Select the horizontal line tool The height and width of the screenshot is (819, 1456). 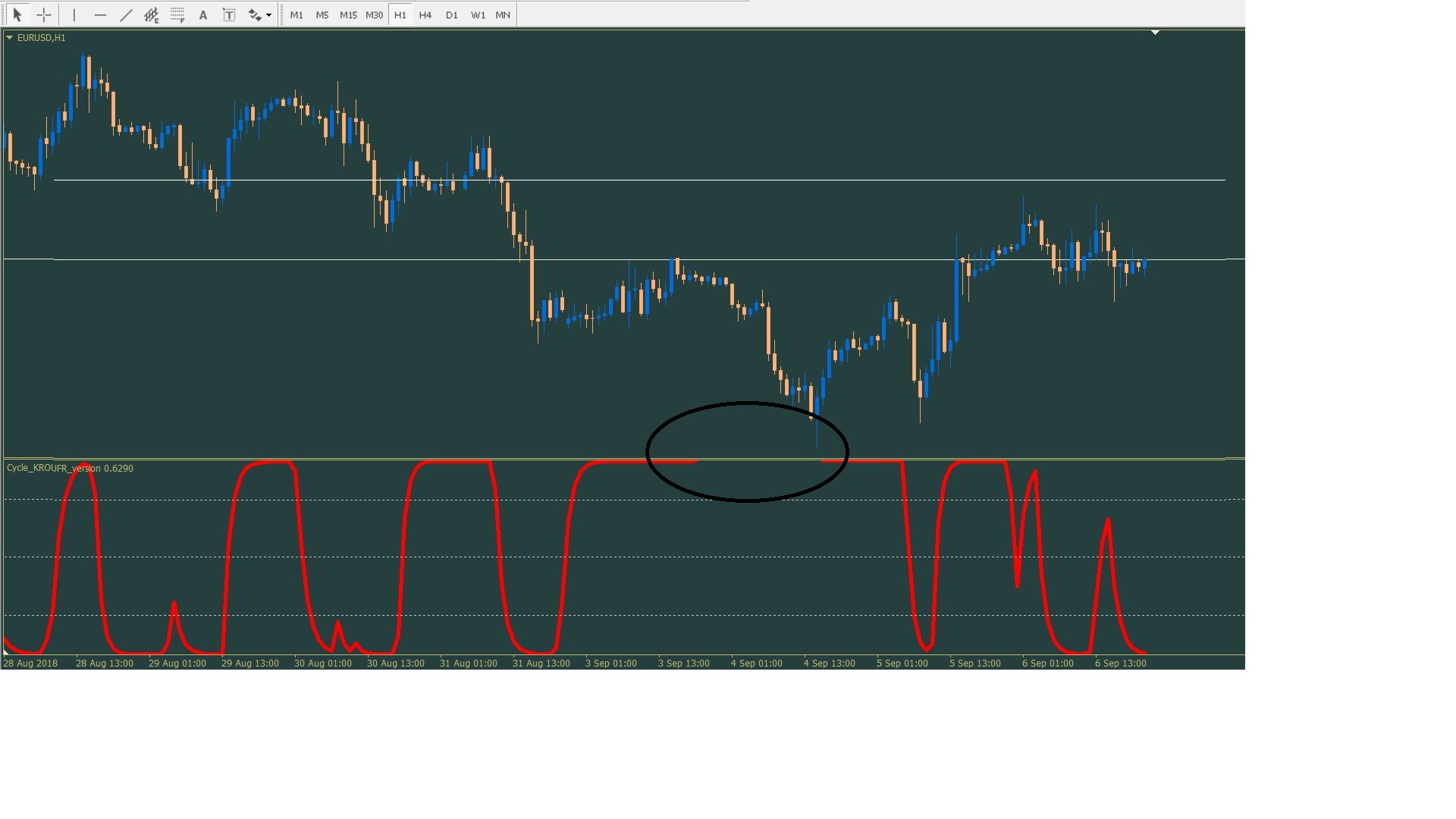pos(100,14)
